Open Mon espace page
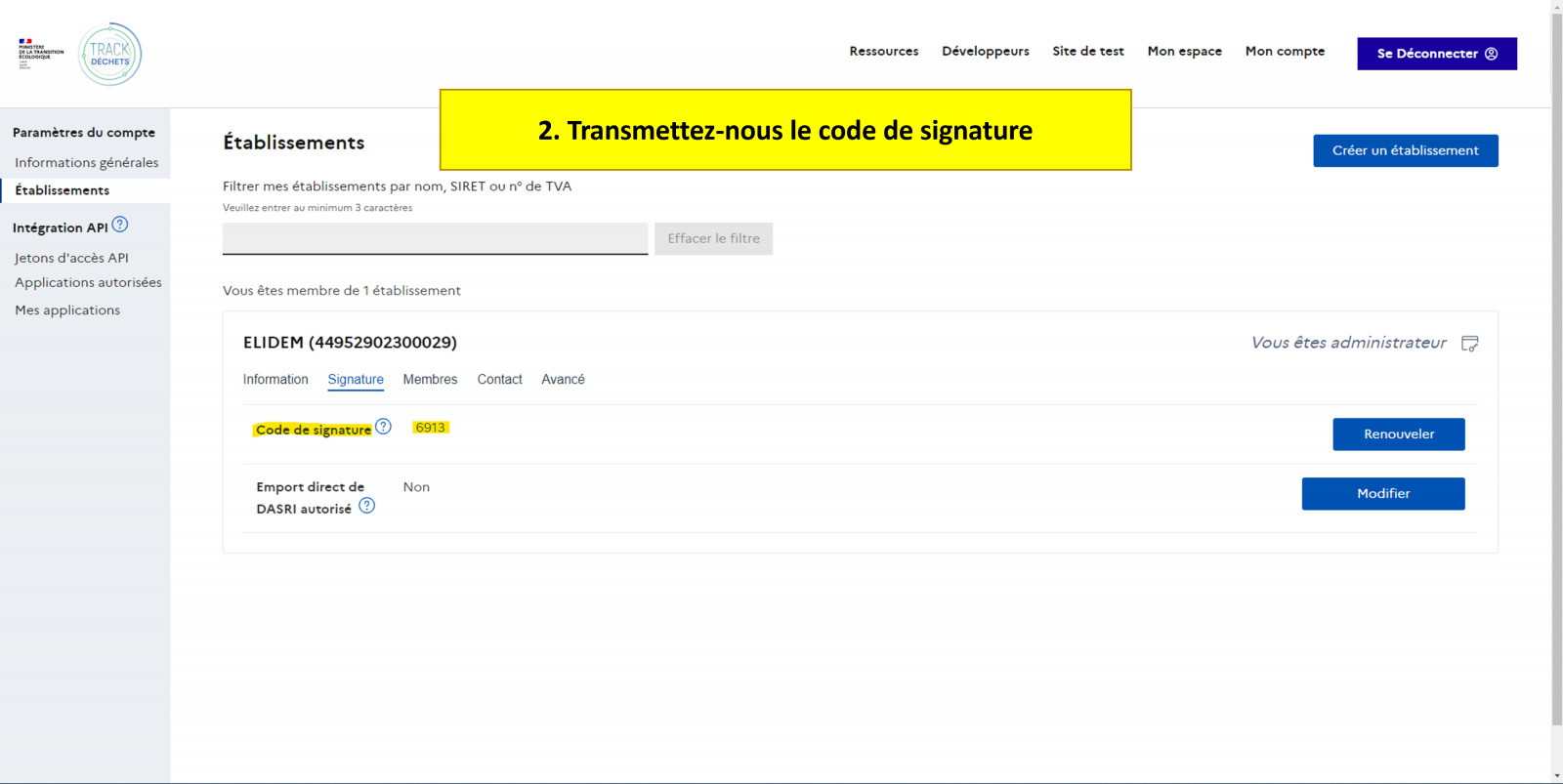1563x784 pixels. tap(1184, 52)
